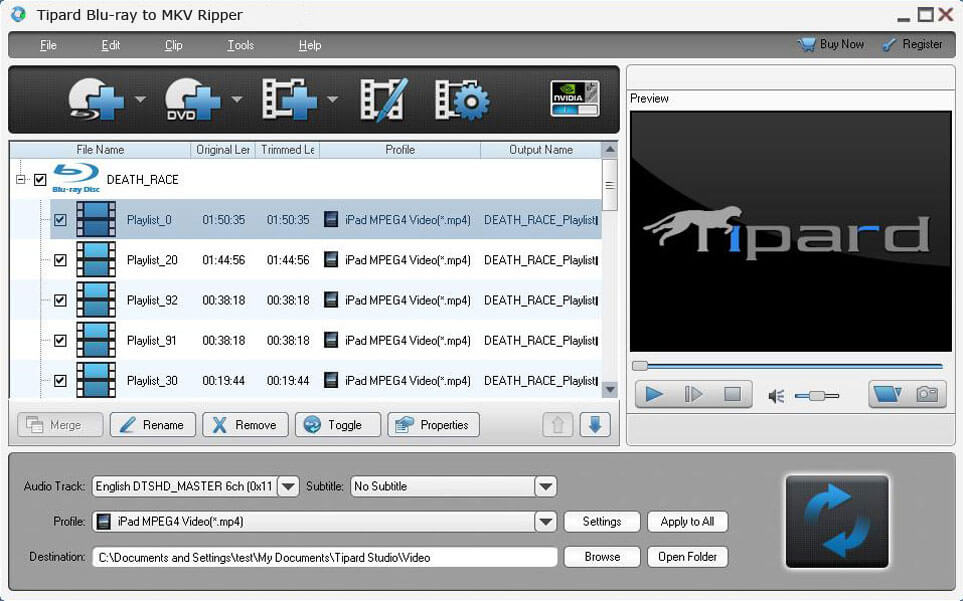Click the Apply to All button
Viewport: 963px width, 601px height.
(687, 521)
